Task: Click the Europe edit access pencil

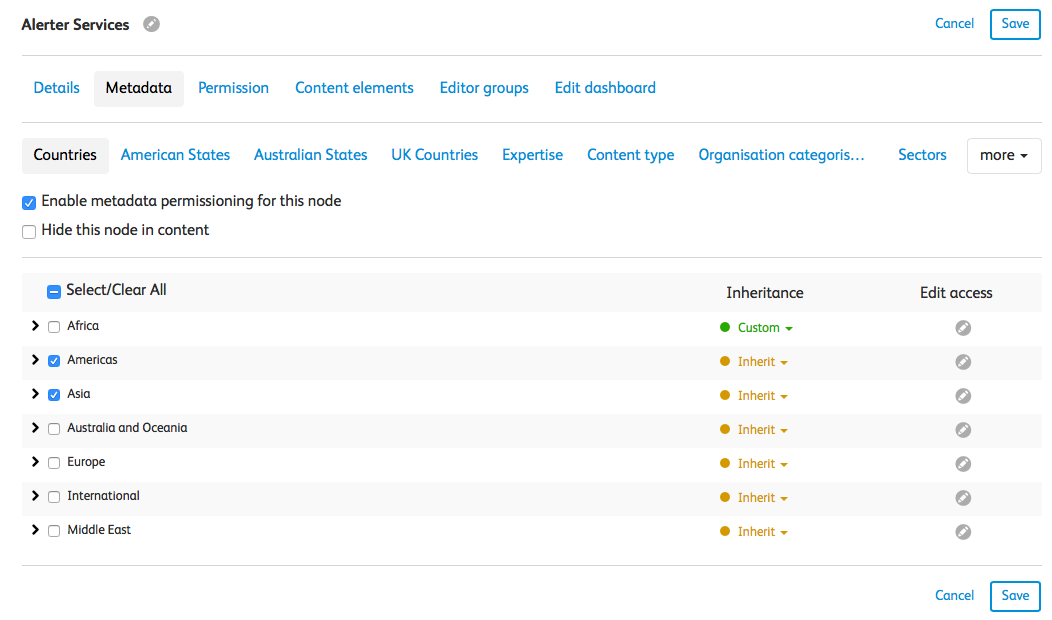Action: [x=963, y=464]
